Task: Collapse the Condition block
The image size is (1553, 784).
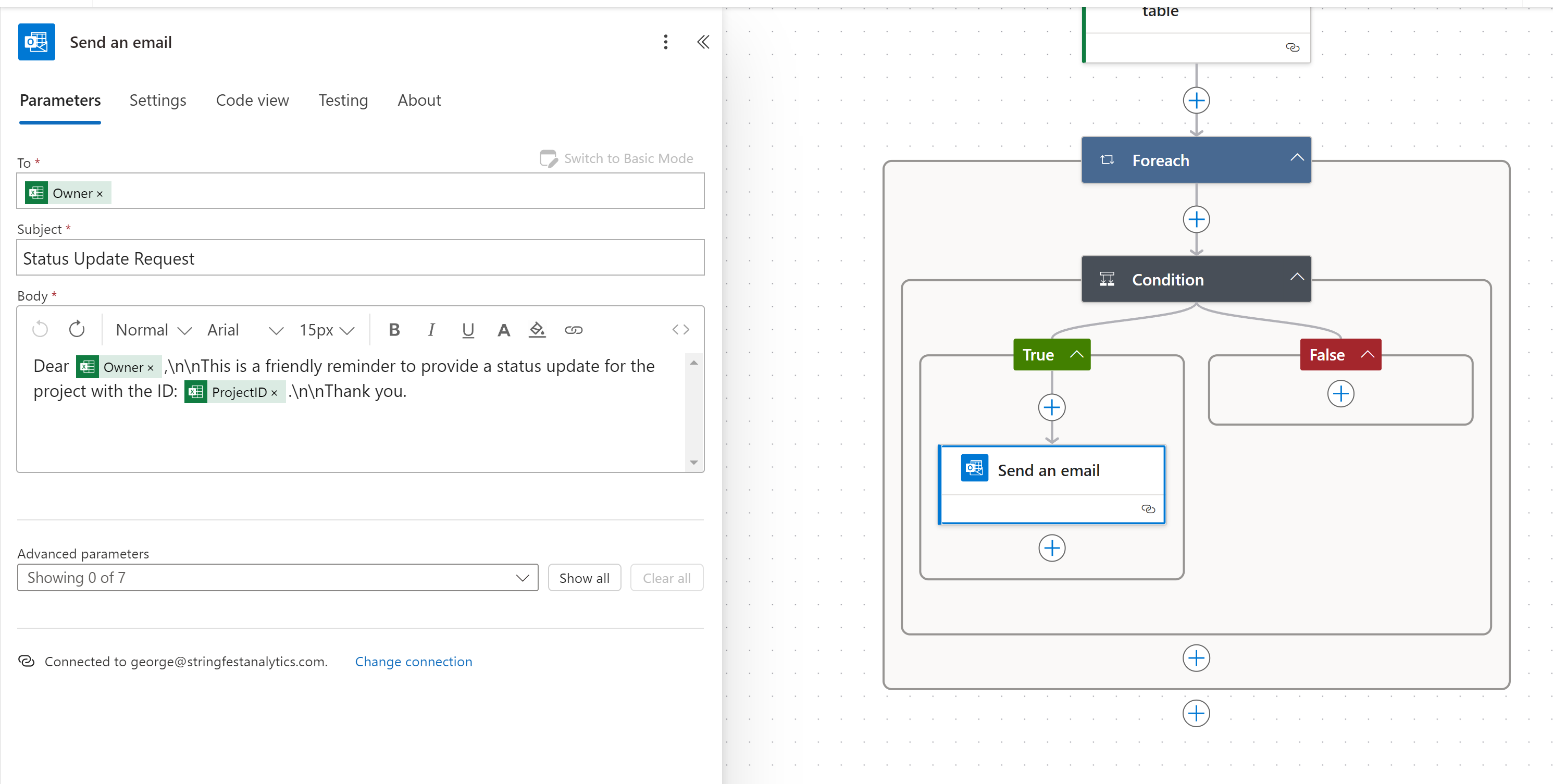Action: coord(1297,278)
